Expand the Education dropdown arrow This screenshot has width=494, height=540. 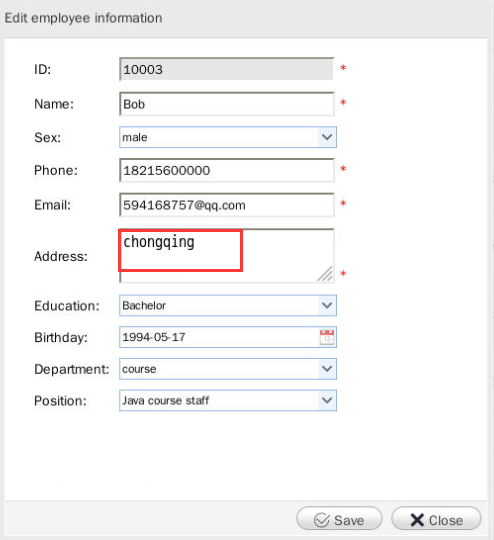tap(327, 305)
